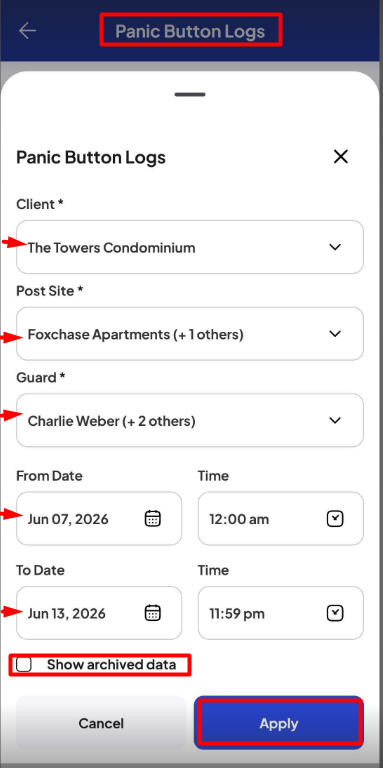Click the Post Site chevron arrow
The height and width of the screenshot is (768, 383).
(x=335, y=334)
